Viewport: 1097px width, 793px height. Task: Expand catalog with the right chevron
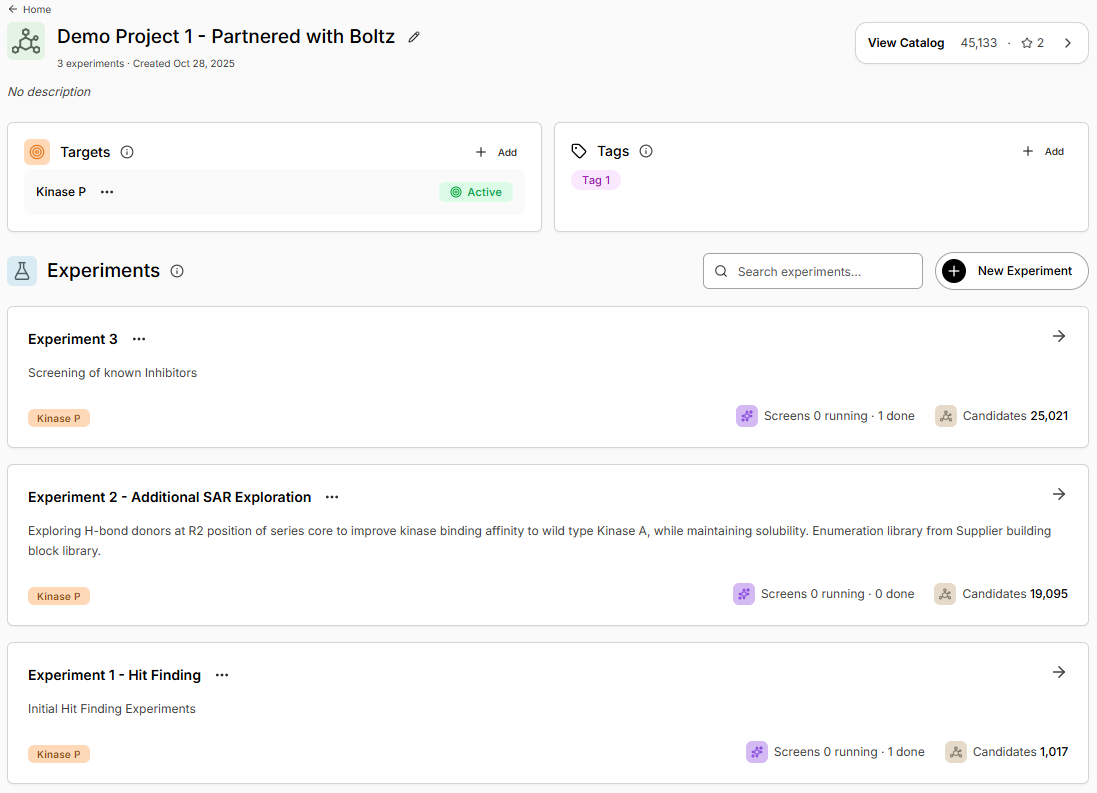[x=1068, y=43]
